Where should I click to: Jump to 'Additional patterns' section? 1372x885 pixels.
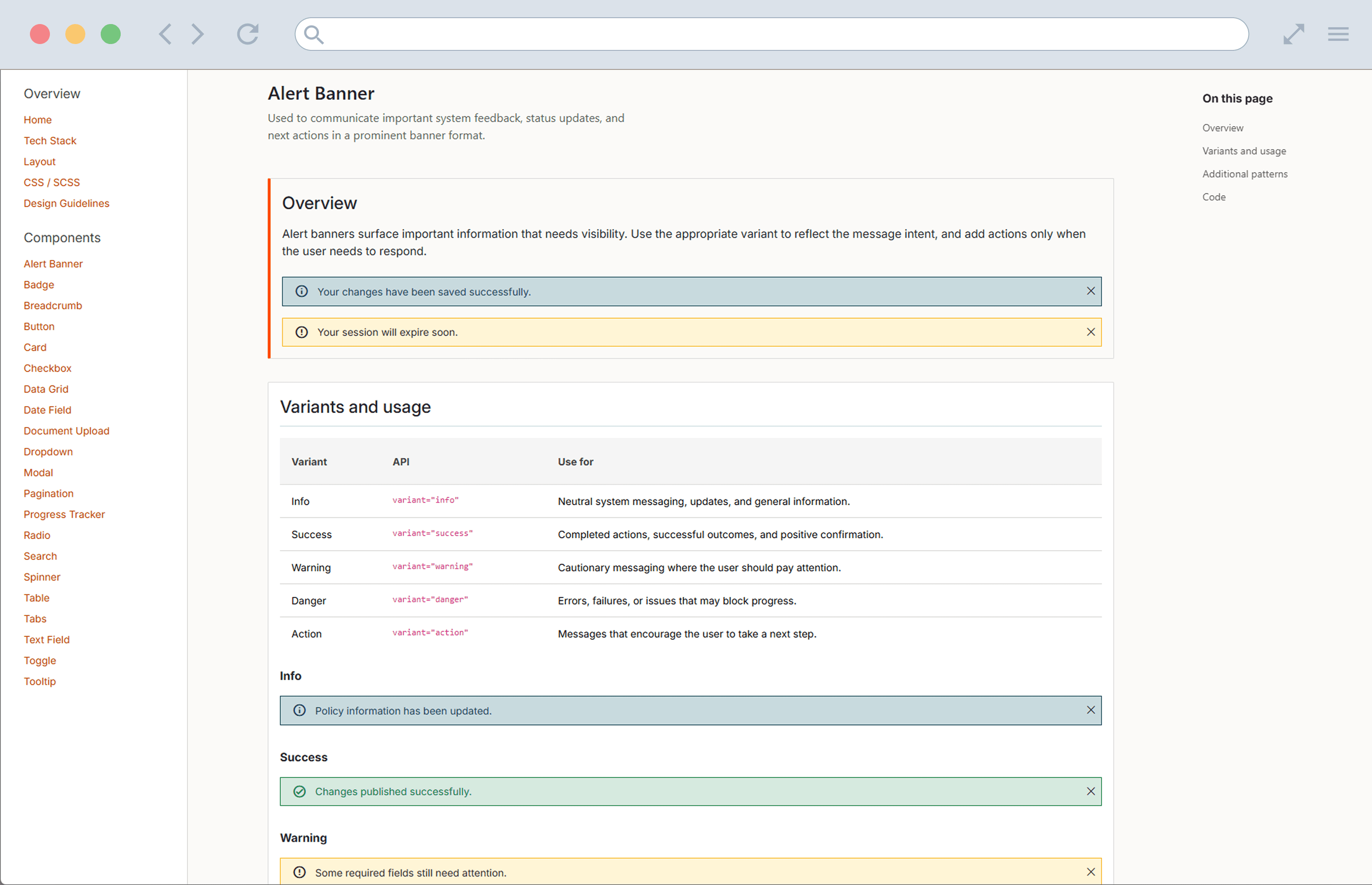(x=1245, y=173)
